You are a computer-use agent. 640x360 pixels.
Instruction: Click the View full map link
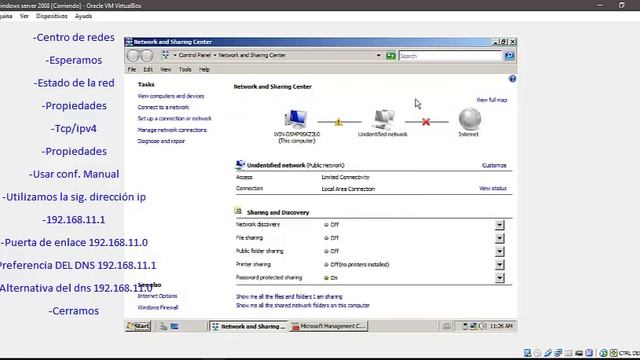[x=491, y=100]
